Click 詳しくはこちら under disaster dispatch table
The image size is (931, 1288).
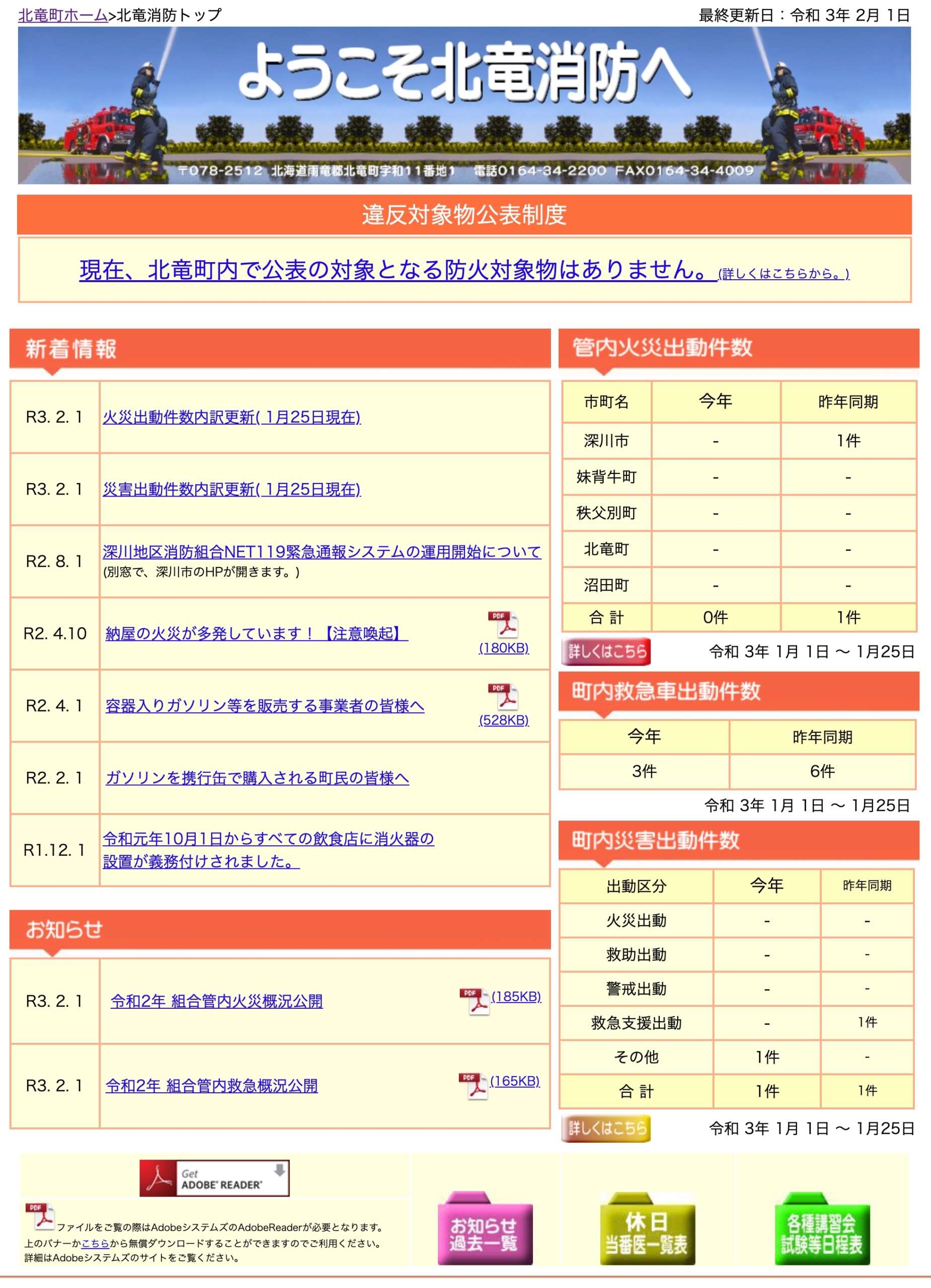pos(605,1129)
